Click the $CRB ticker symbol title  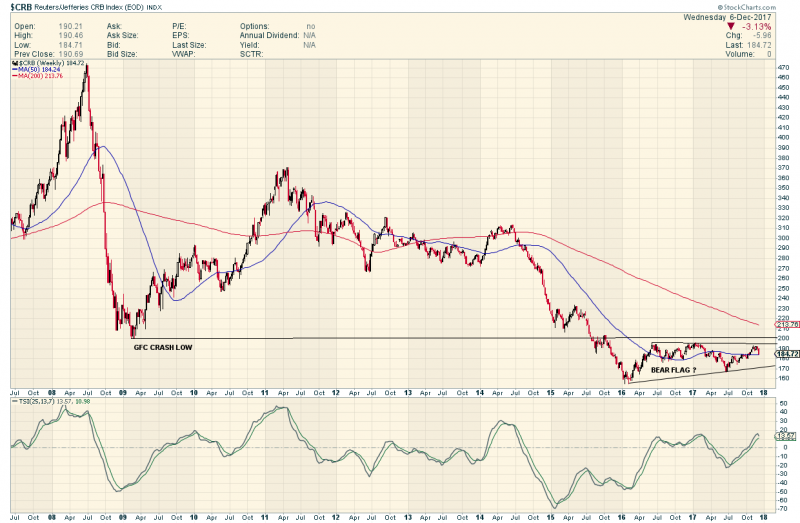21,7
